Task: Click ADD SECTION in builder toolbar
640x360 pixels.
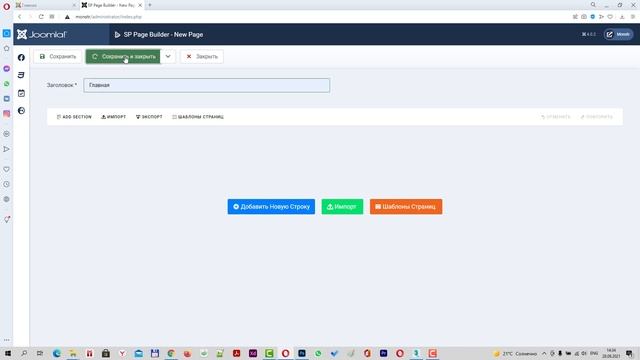Action: [74, 117]
